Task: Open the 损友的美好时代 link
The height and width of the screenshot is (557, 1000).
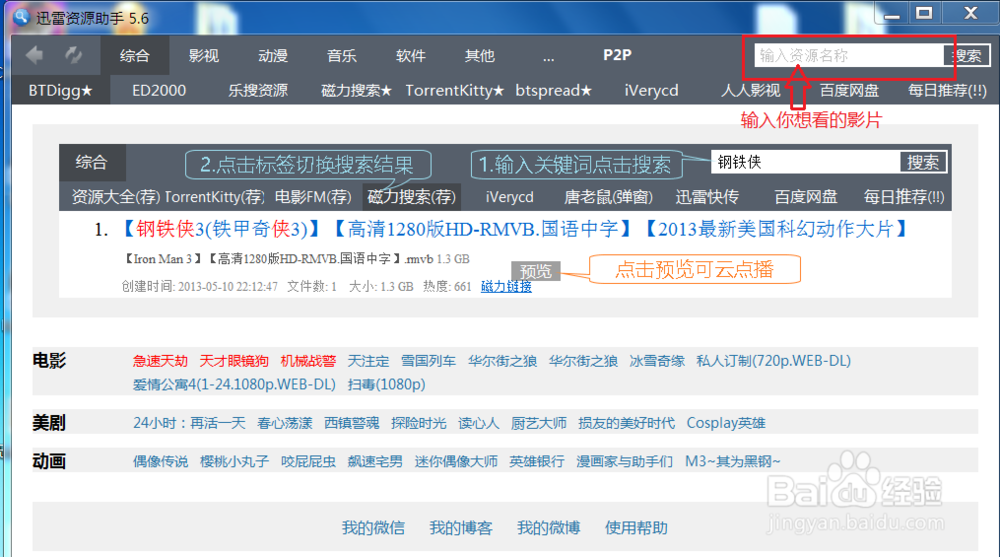Action: (x=626, y=423)
